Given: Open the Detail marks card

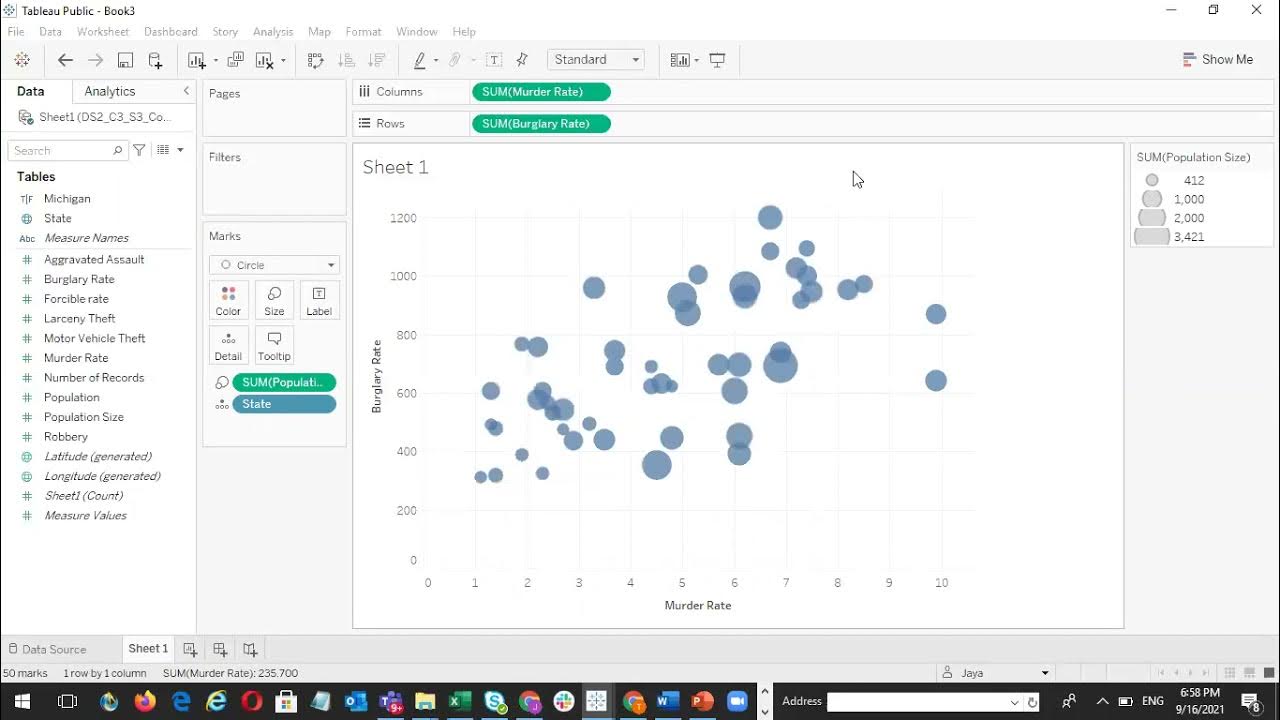Looking at the screenshot, I should tap(228, 345).
